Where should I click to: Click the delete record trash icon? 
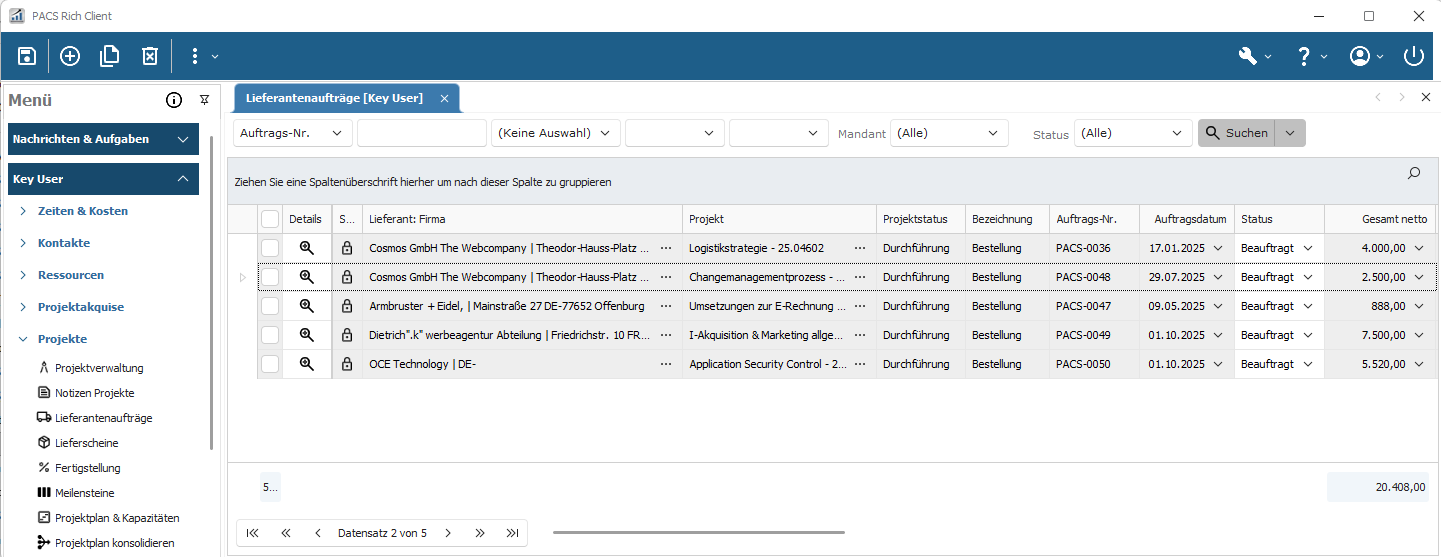click(x=149, y=56)
